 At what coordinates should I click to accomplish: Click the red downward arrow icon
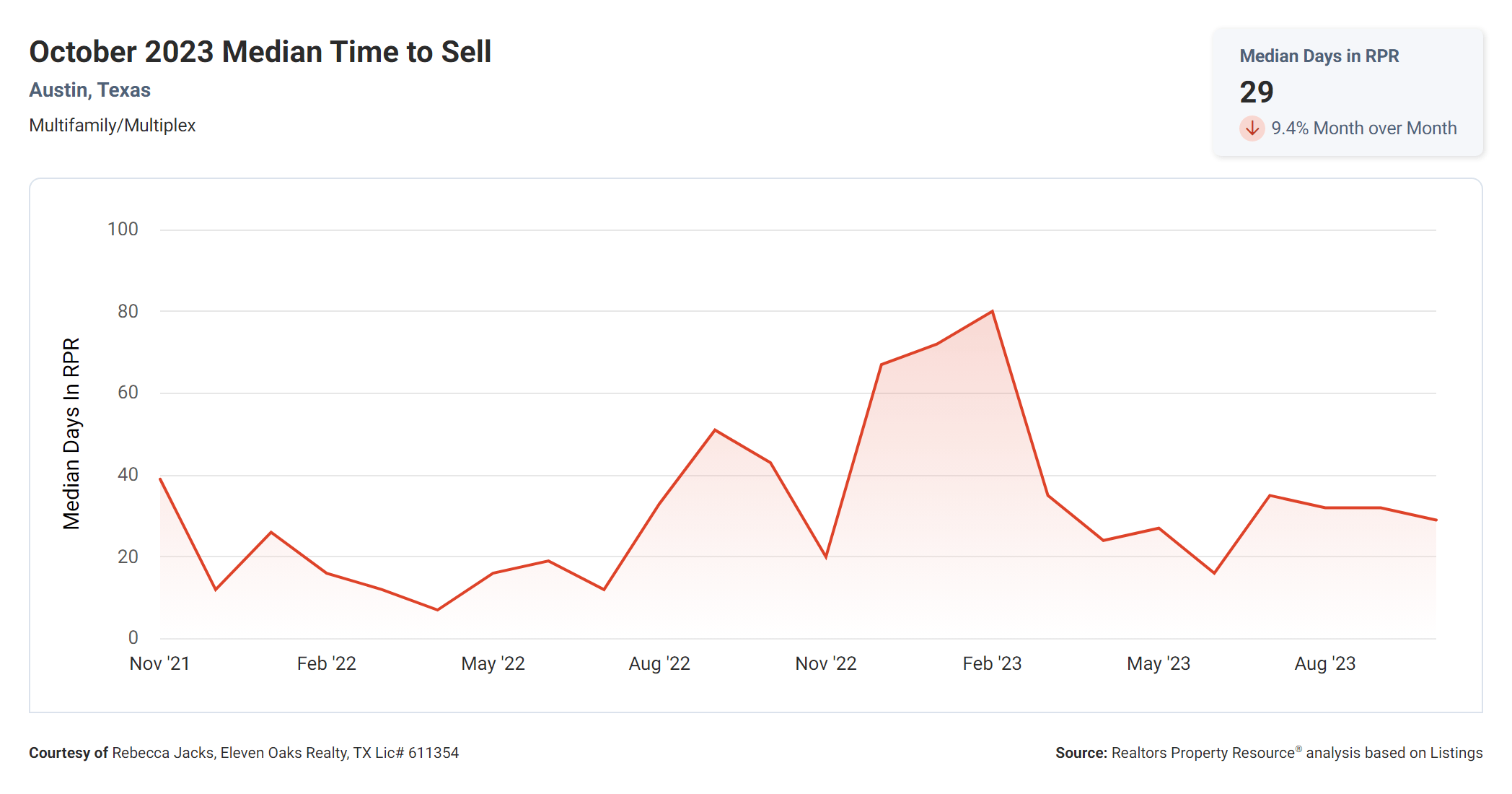[1252, 128]
